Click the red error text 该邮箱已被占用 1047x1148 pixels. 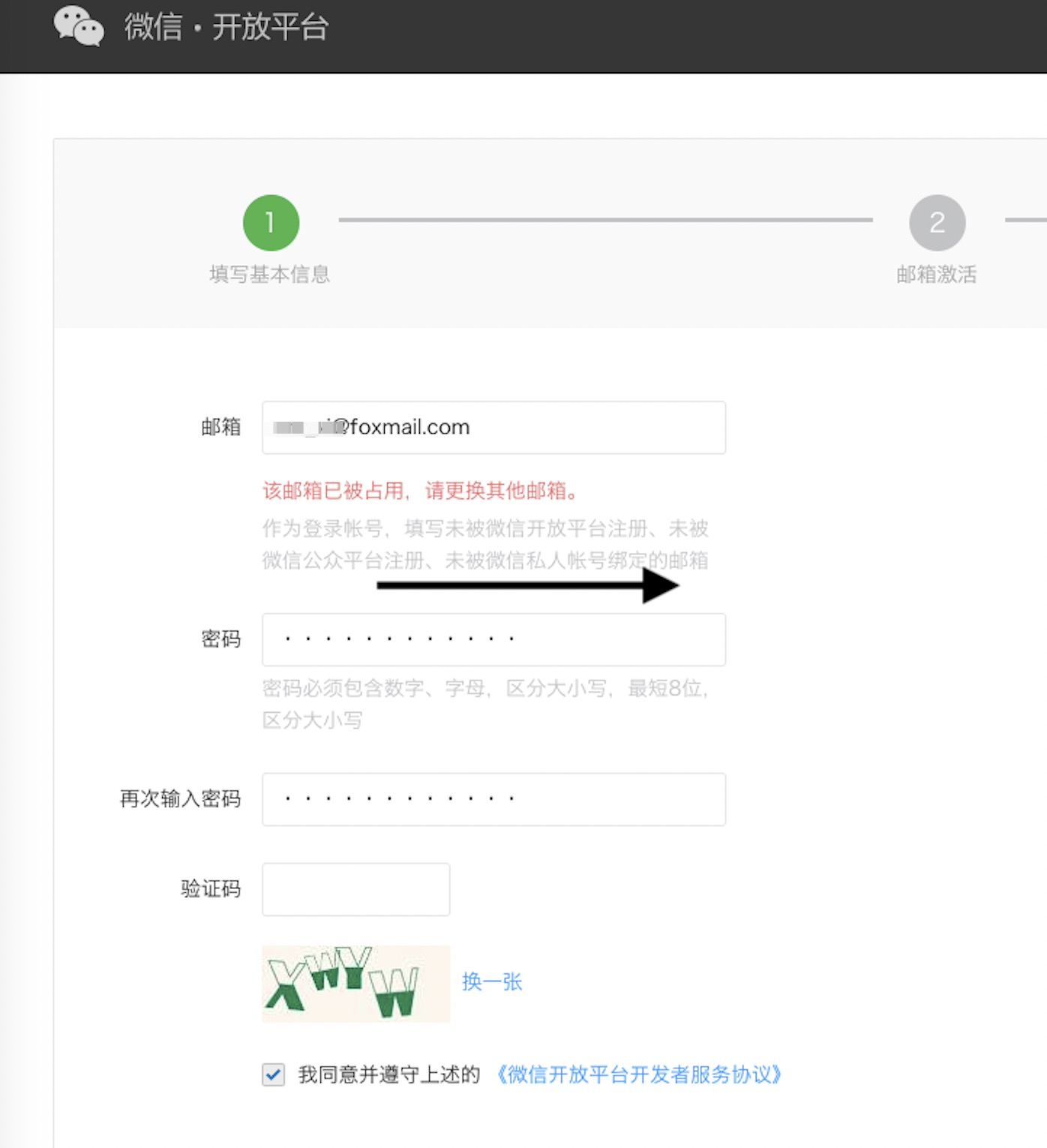point(421,491)
